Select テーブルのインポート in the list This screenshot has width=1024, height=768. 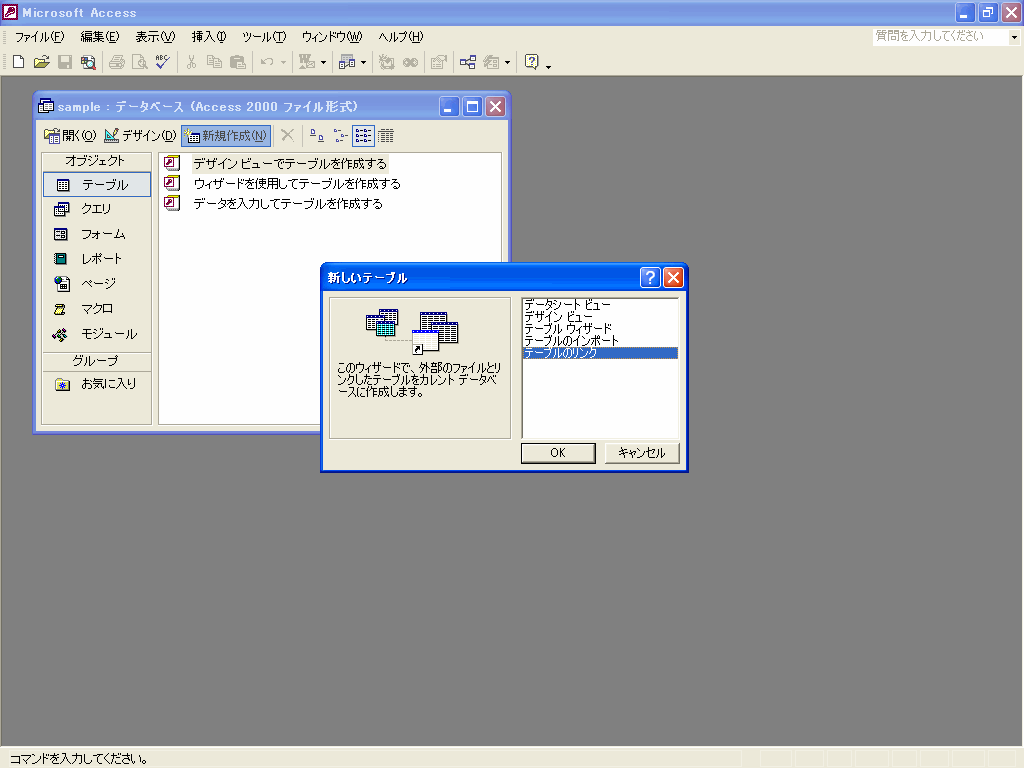600,340
